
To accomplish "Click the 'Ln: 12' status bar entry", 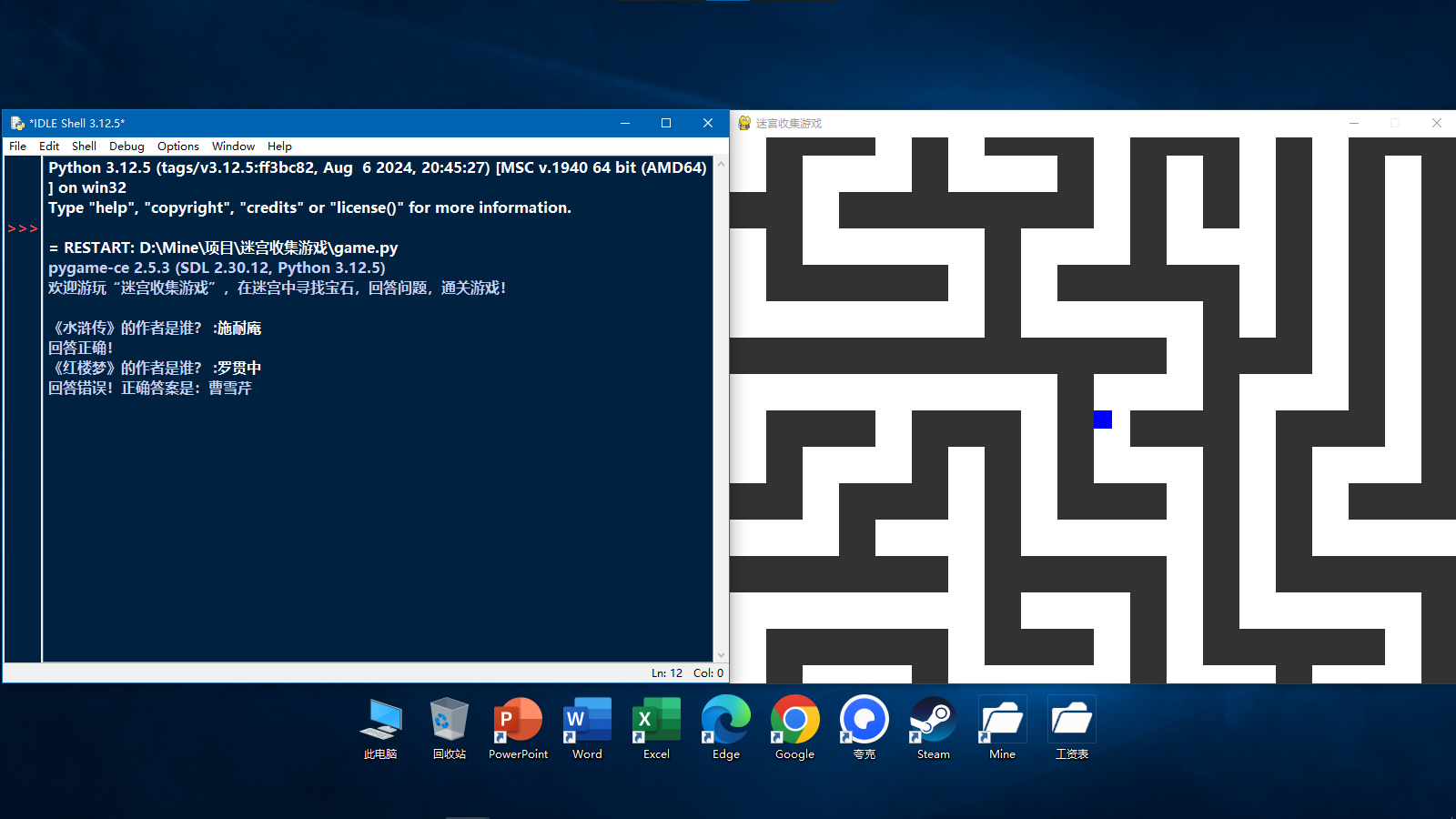I will click(667, 673).
